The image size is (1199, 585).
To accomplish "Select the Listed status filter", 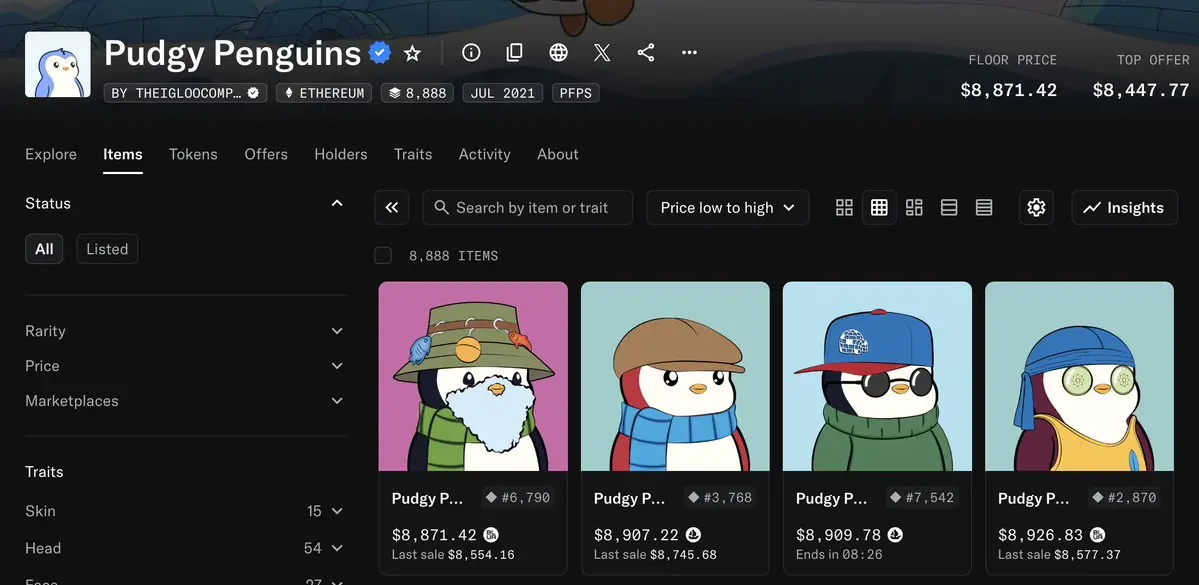I will (107, 249).
